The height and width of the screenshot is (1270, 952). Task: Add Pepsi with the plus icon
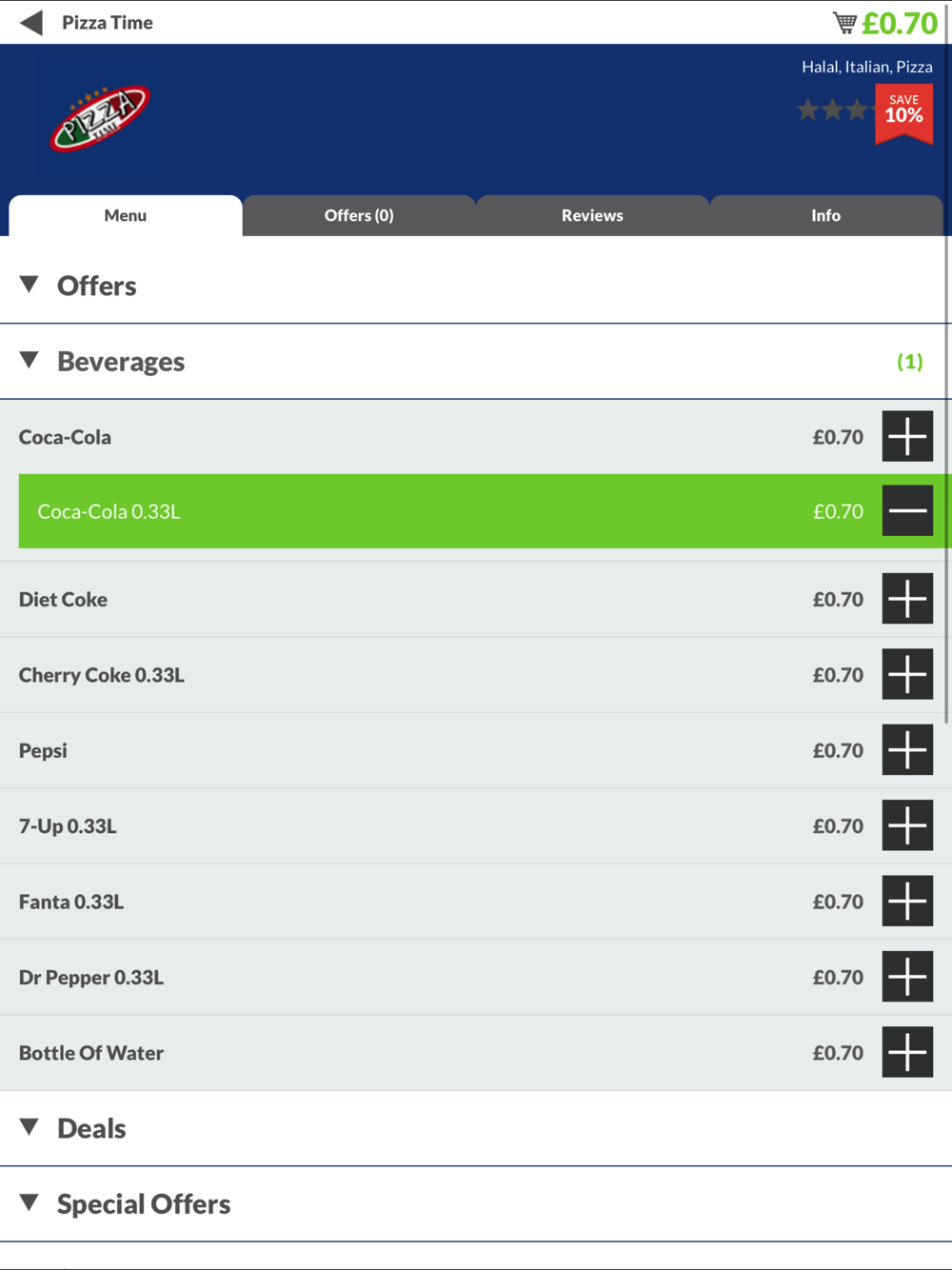(x=907, y=750)
